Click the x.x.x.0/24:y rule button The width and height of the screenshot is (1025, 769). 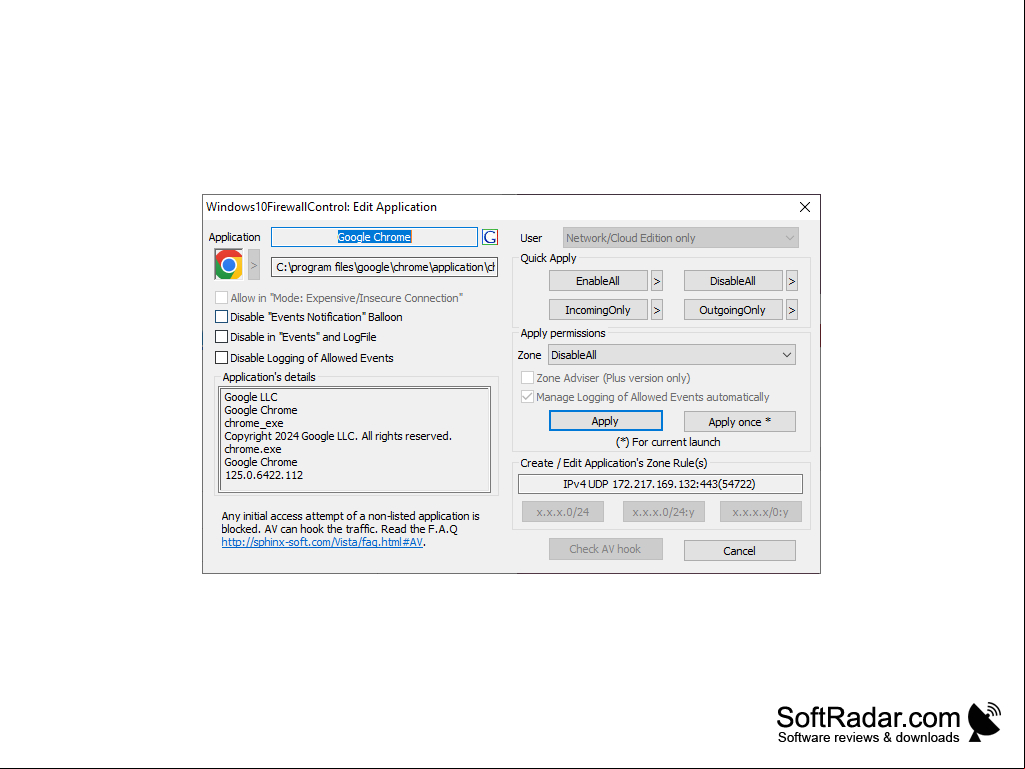tap(664, 512)
